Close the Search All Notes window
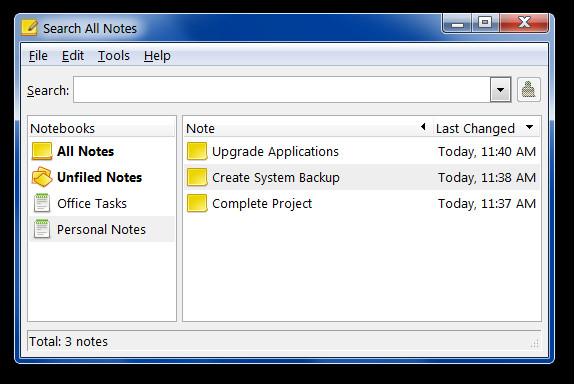574x384 pixels. (x=524, y=23)
